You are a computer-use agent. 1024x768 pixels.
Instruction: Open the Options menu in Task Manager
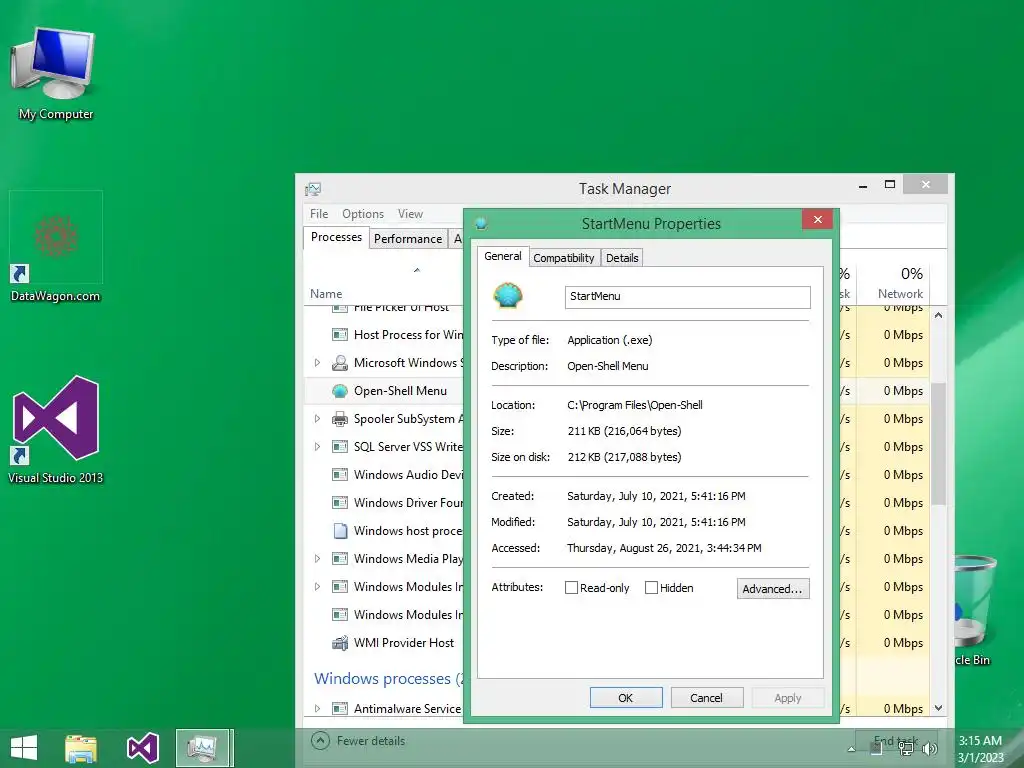point(362,214)
